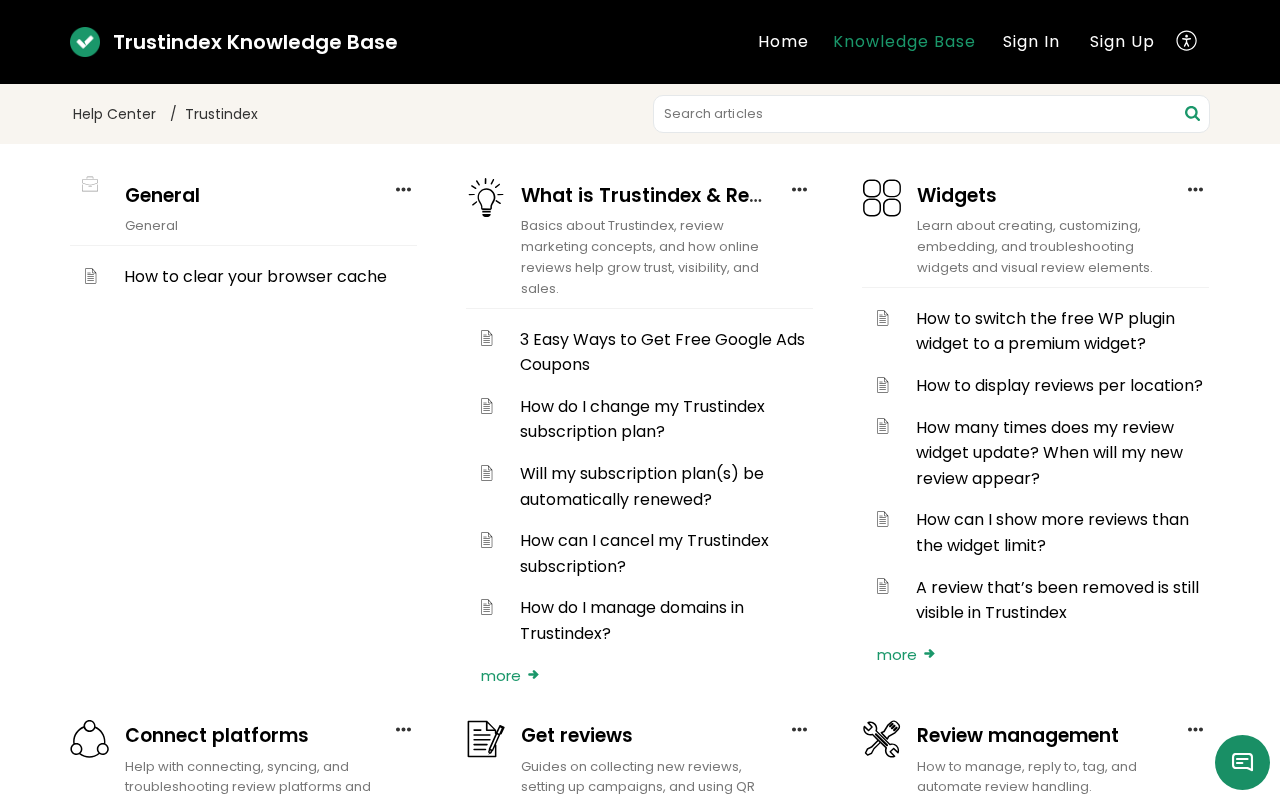The image size is (1280, 800).
Task: Open the live chat bubble button
Action: (1242, 762)
